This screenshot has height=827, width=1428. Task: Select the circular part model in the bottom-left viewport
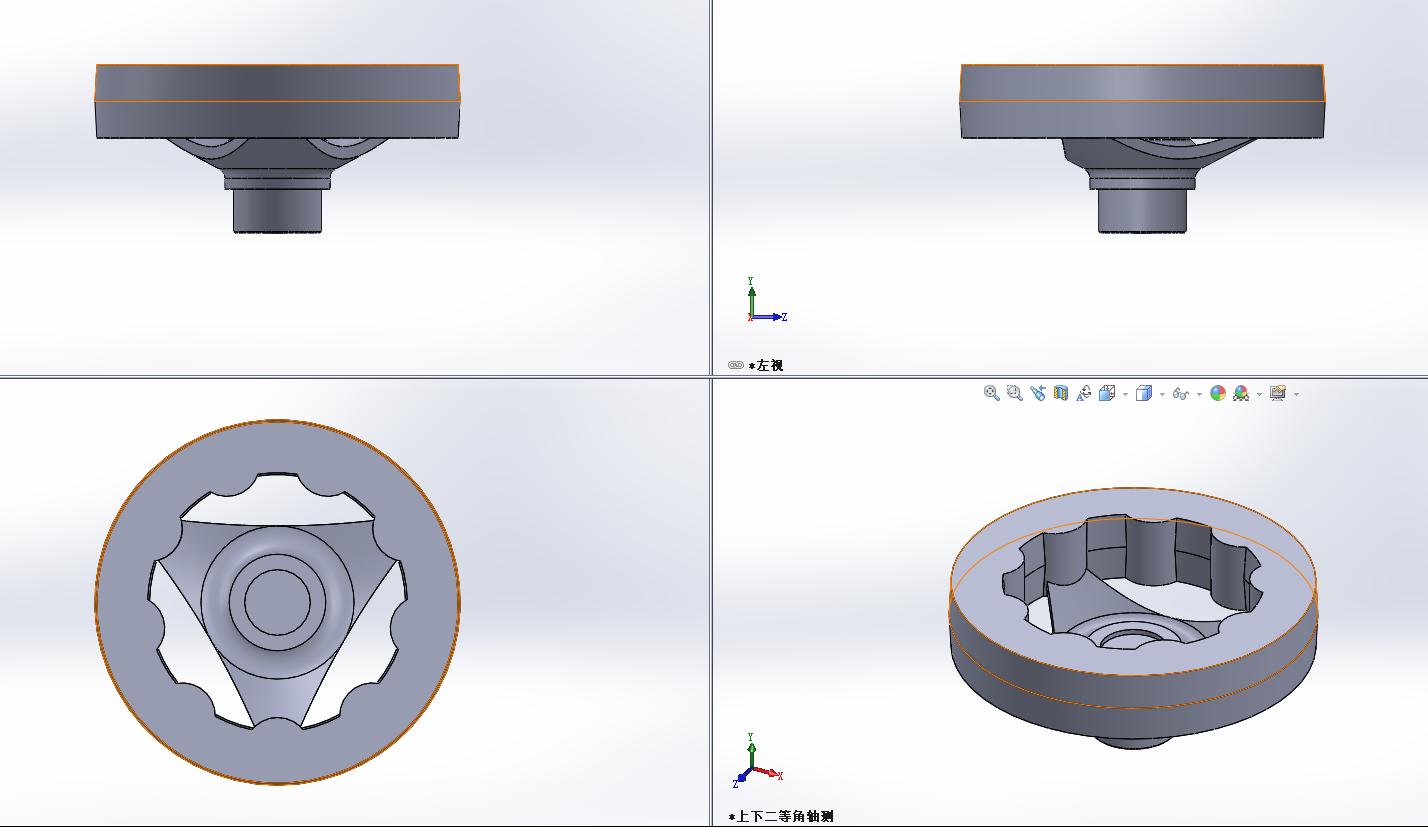pos(278,602)
